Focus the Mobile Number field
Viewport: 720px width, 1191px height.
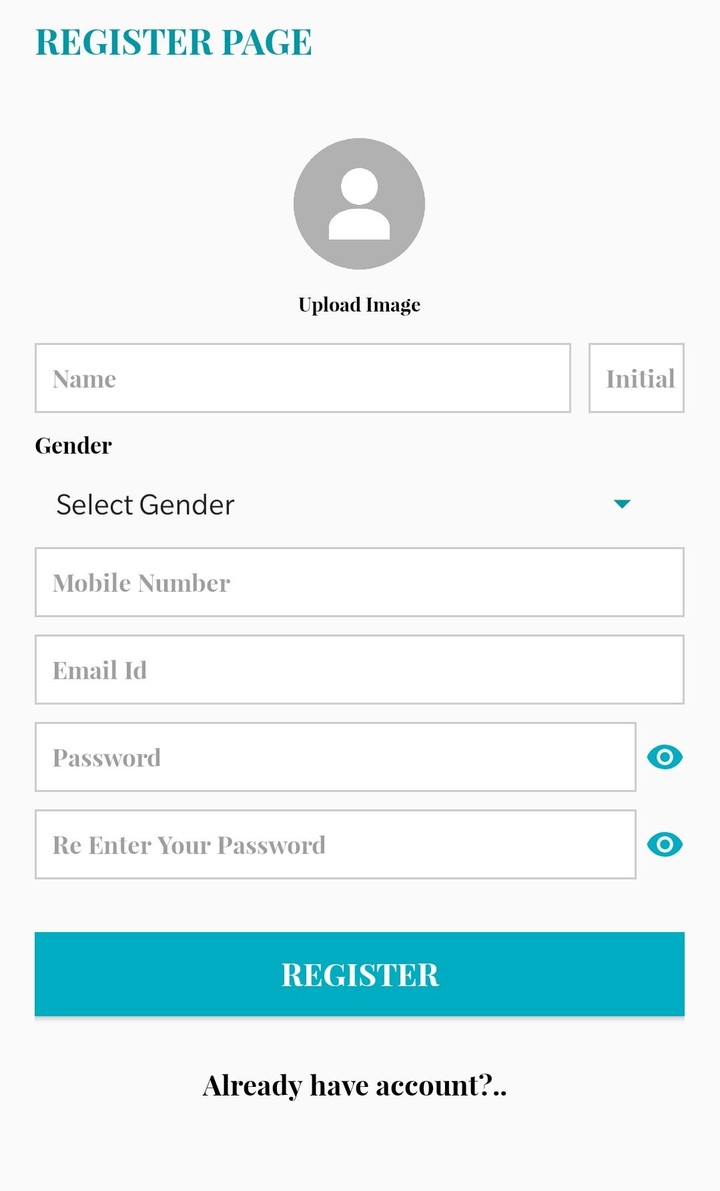pos(359,582)
